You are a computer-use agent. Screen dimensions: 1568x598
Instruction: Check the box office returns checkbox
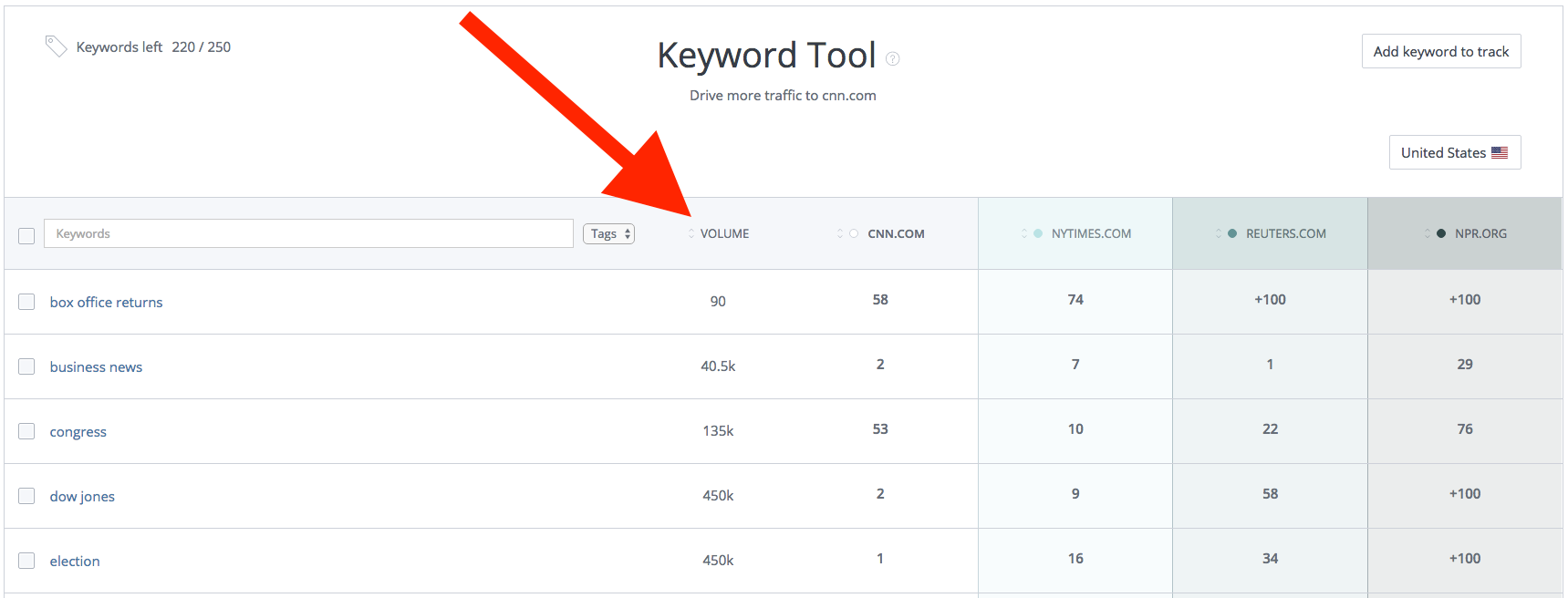[26, 302]
